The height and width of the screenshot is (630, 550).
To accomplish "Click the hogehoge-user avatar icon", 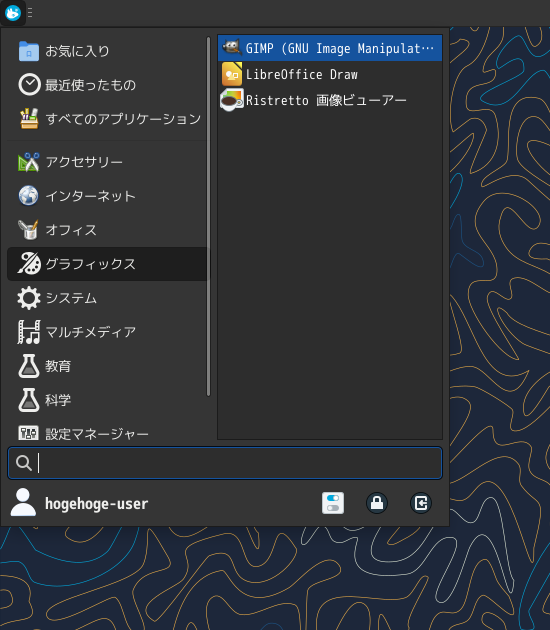I will (x=23, y=502).
